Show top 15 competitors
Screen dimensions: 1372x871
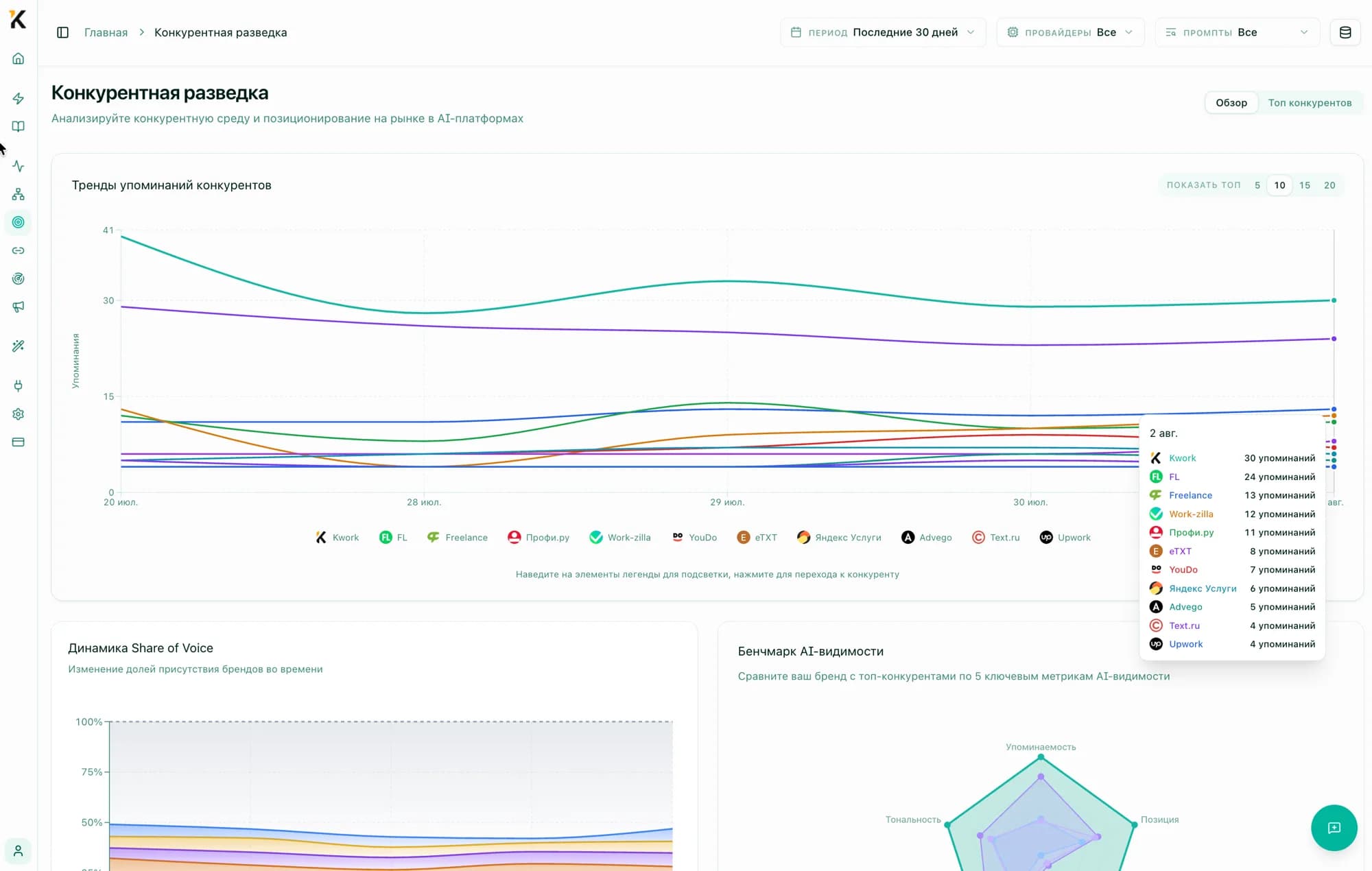(x=1304, y=185)
